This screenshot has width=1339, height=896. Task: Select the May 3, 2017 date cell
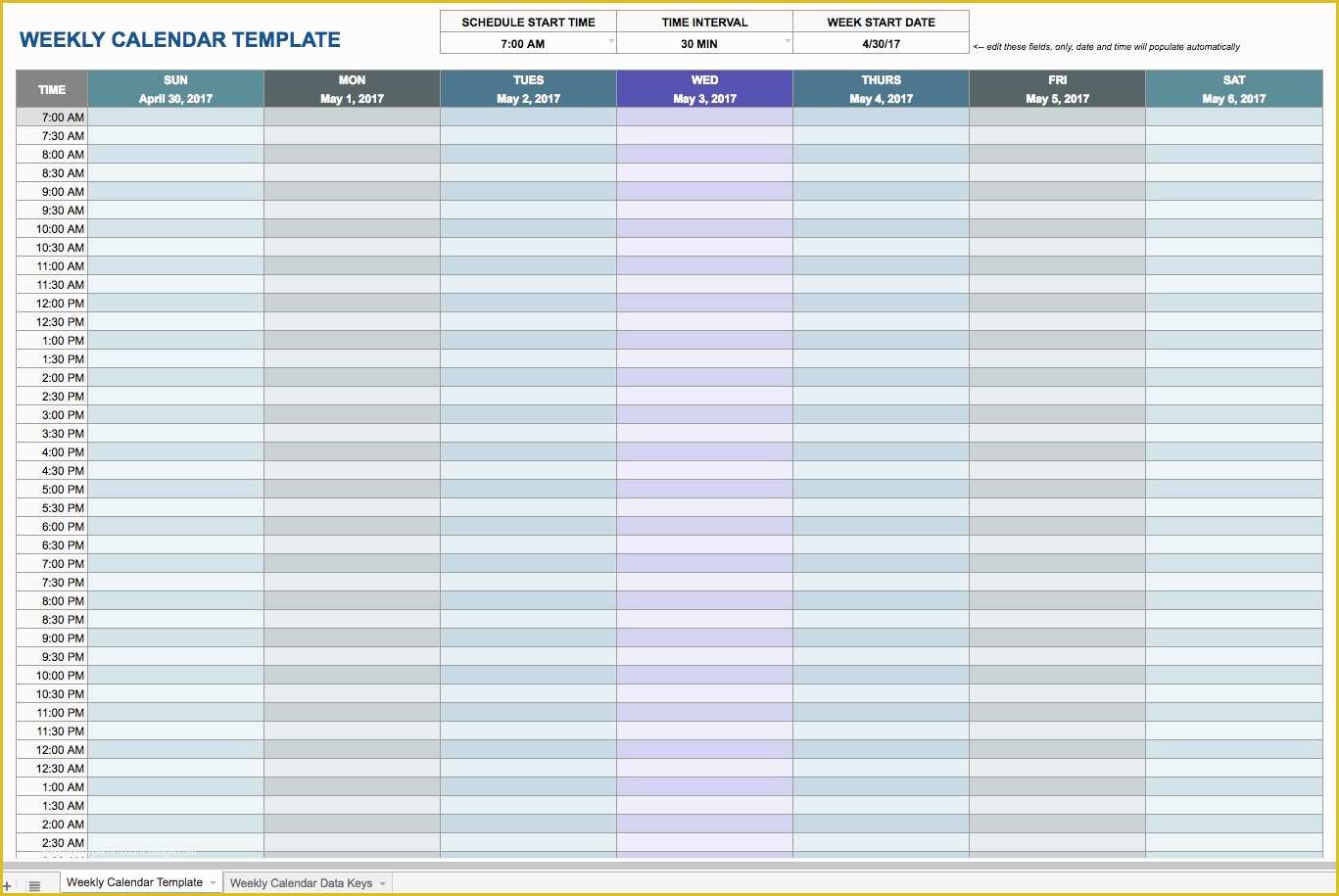coord(704,99)
